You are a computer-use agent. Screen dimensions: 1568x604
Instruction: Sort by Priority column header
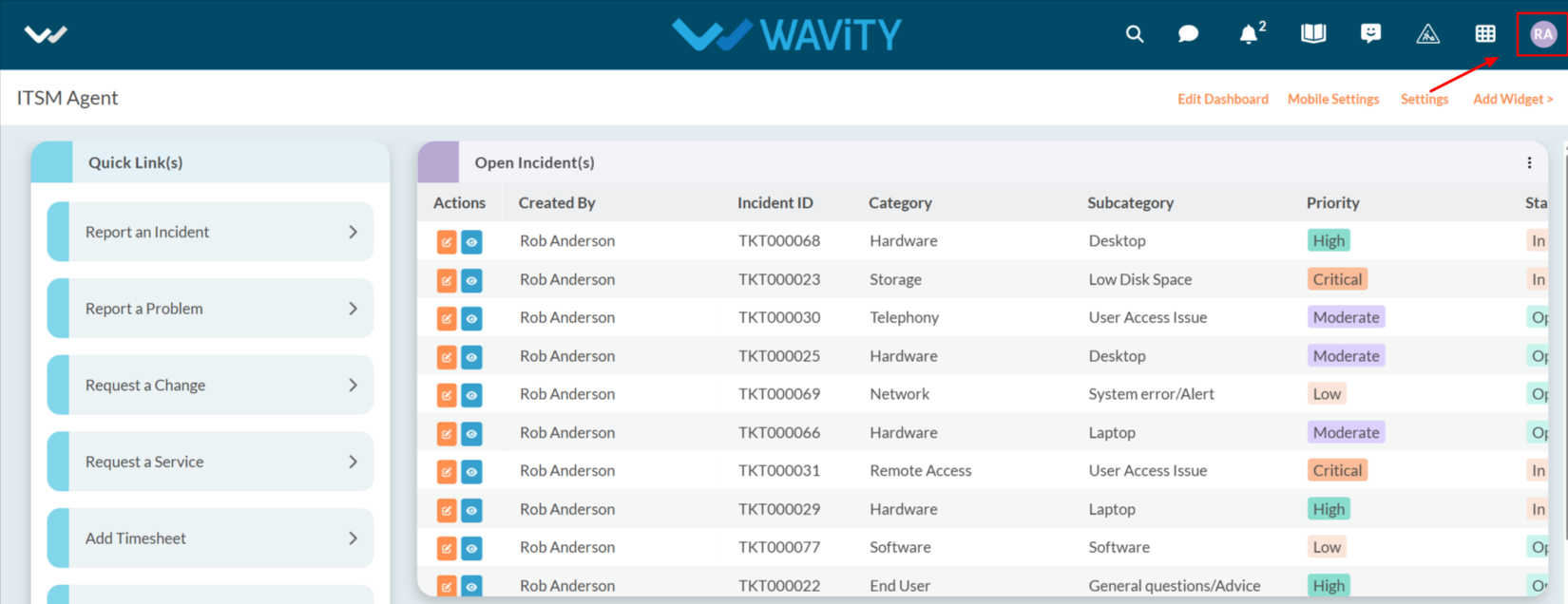(x=1333, y=202)
